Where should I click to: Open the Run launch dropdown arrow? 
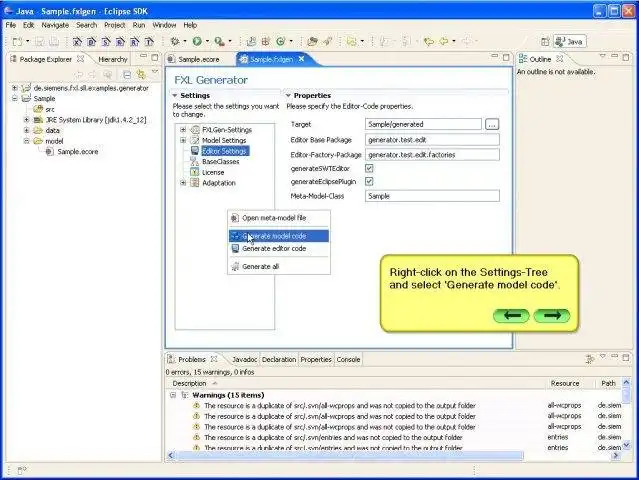(207, 41)
